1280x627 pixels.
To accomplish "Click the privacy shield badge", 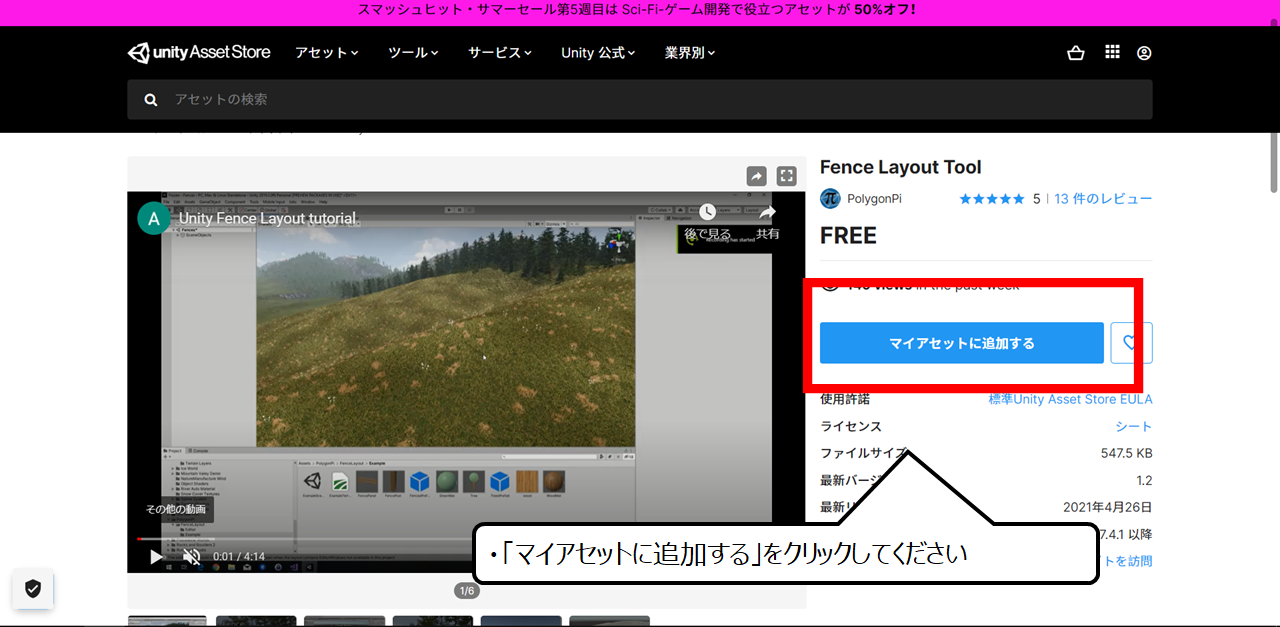I will coord(33,589).
